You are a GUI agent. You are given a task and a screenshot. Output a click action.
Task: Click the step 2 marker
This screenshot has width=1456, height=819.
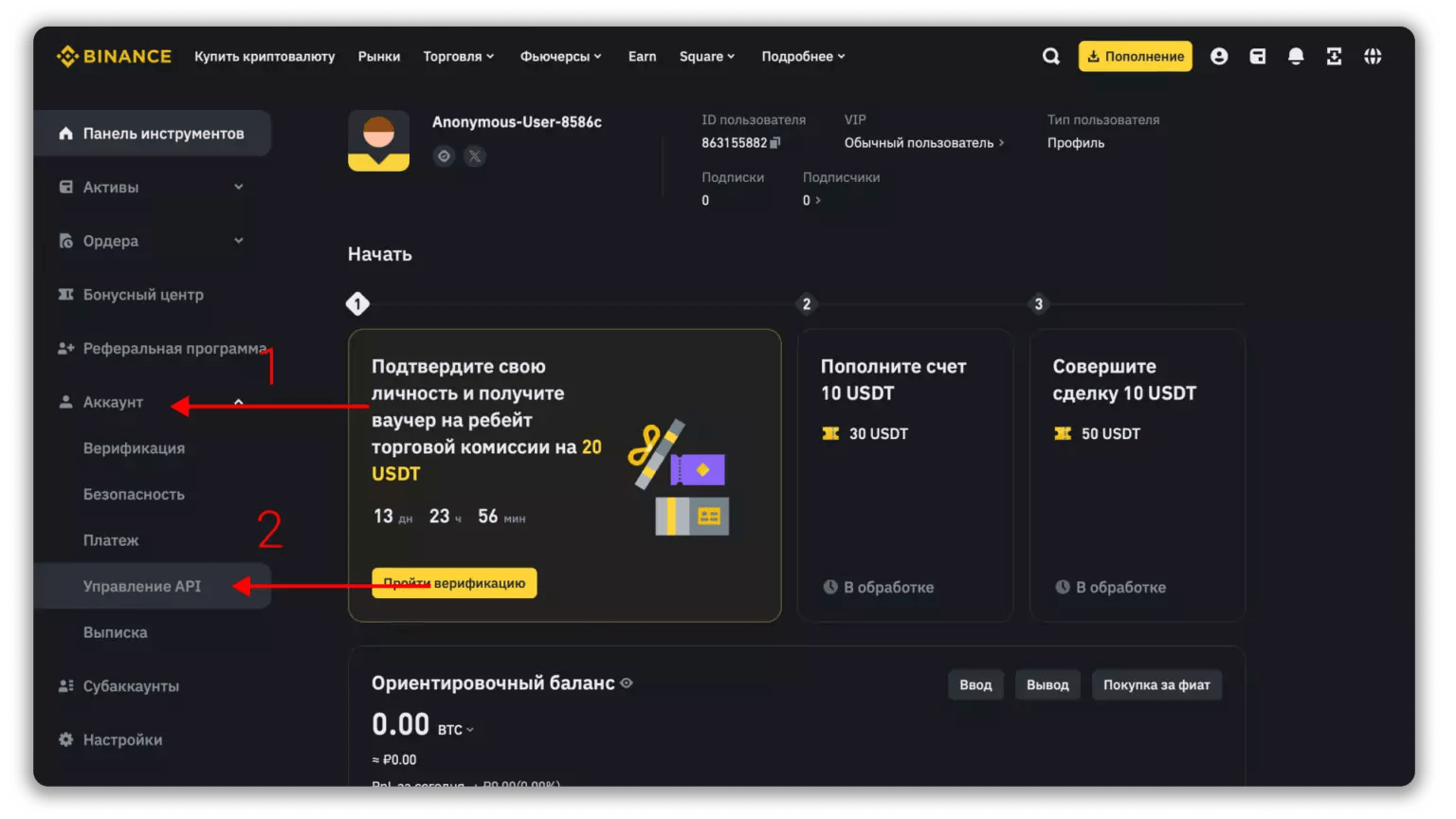point(807,304)
